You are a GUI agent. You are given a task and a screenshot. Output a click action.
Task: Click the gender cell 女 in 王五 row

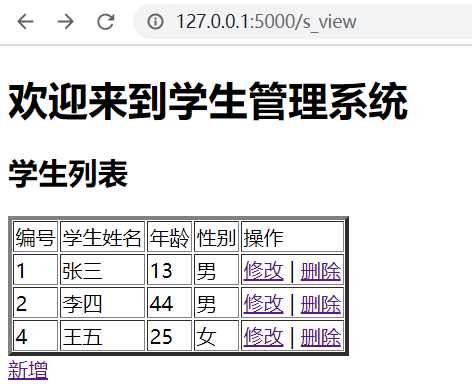click(216, 336)
